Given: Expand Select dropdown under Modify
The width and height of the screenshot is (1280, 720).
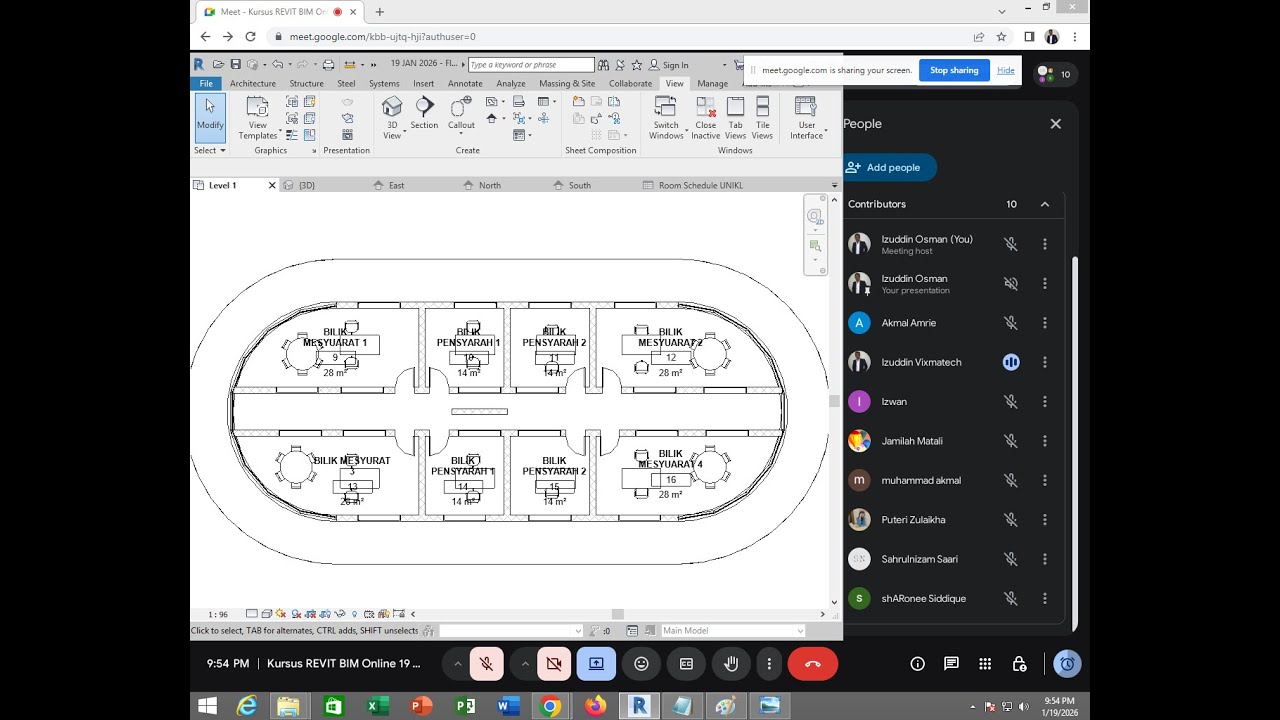Looking at the screenshot, I should [210, 150].
